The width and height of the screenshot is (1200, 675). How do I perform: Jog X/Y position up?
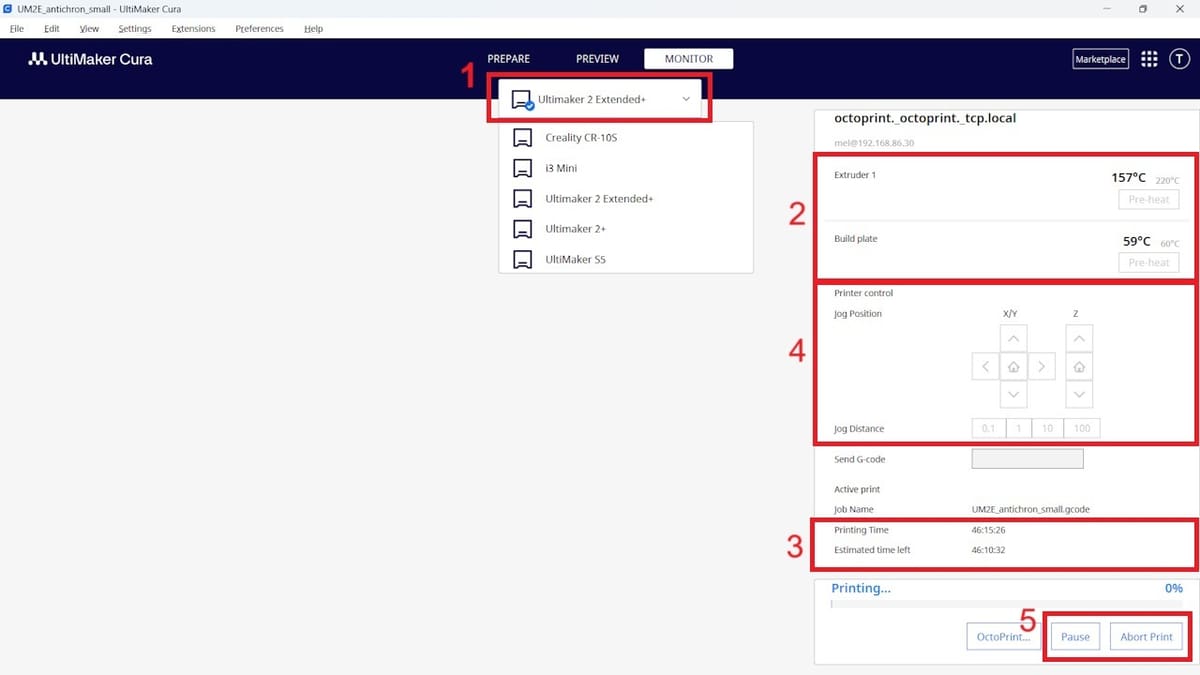[1013, 339]
